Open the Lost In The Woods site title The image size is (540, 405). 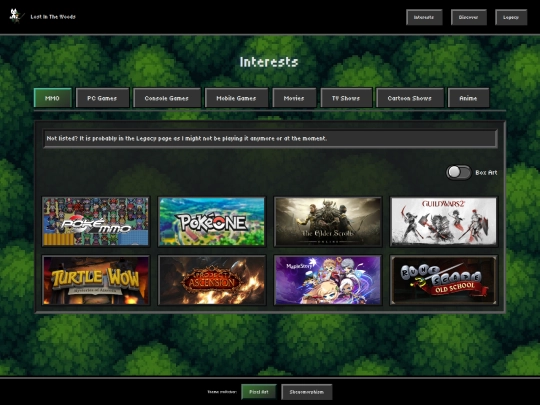pyautogui.click(x=53, y=17)
